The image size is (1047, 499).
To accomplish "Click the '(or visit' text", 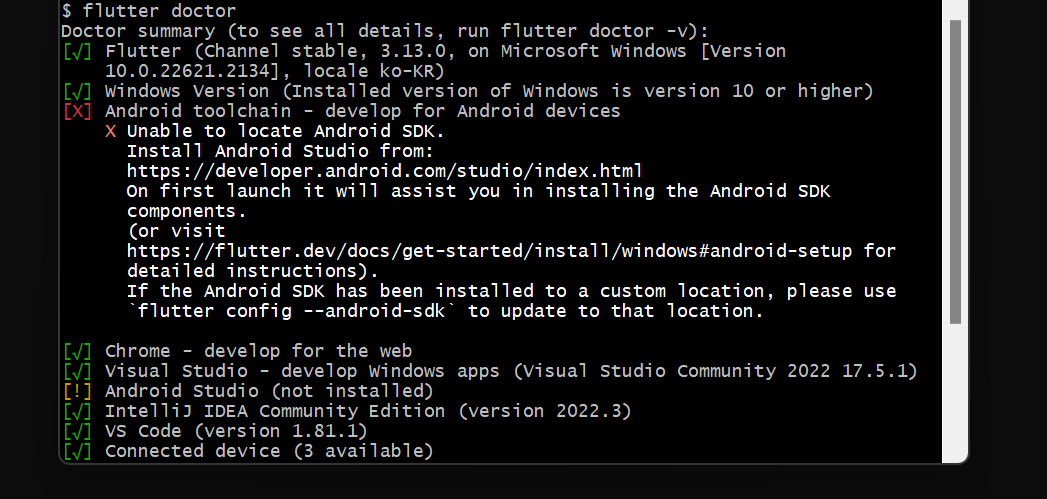I will [176, 231].
